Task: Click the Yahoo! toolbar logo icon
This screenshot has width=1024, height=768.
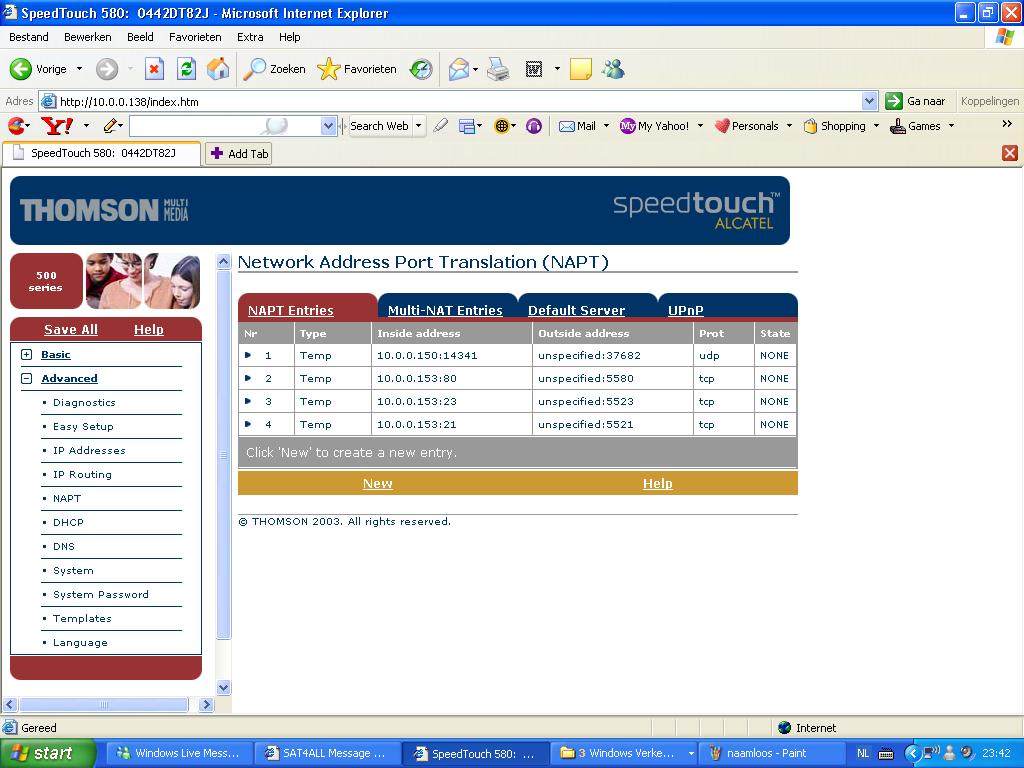Action: click(x=56, y=126)
